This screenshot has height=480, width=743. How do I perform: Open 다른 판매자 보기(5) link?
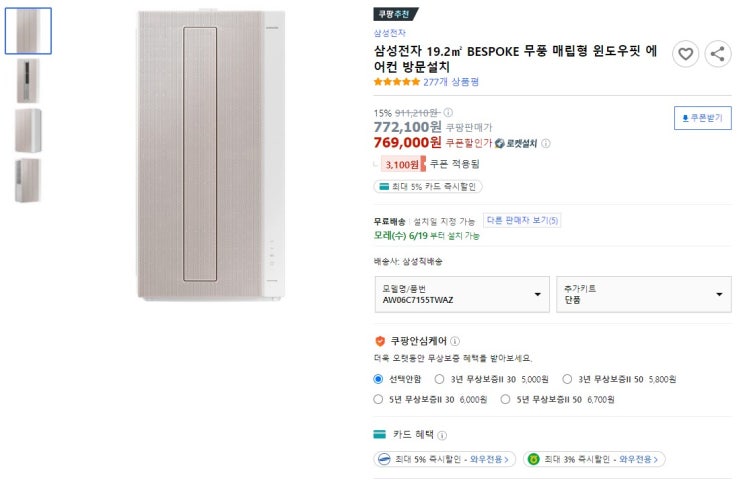coord(522,220)
